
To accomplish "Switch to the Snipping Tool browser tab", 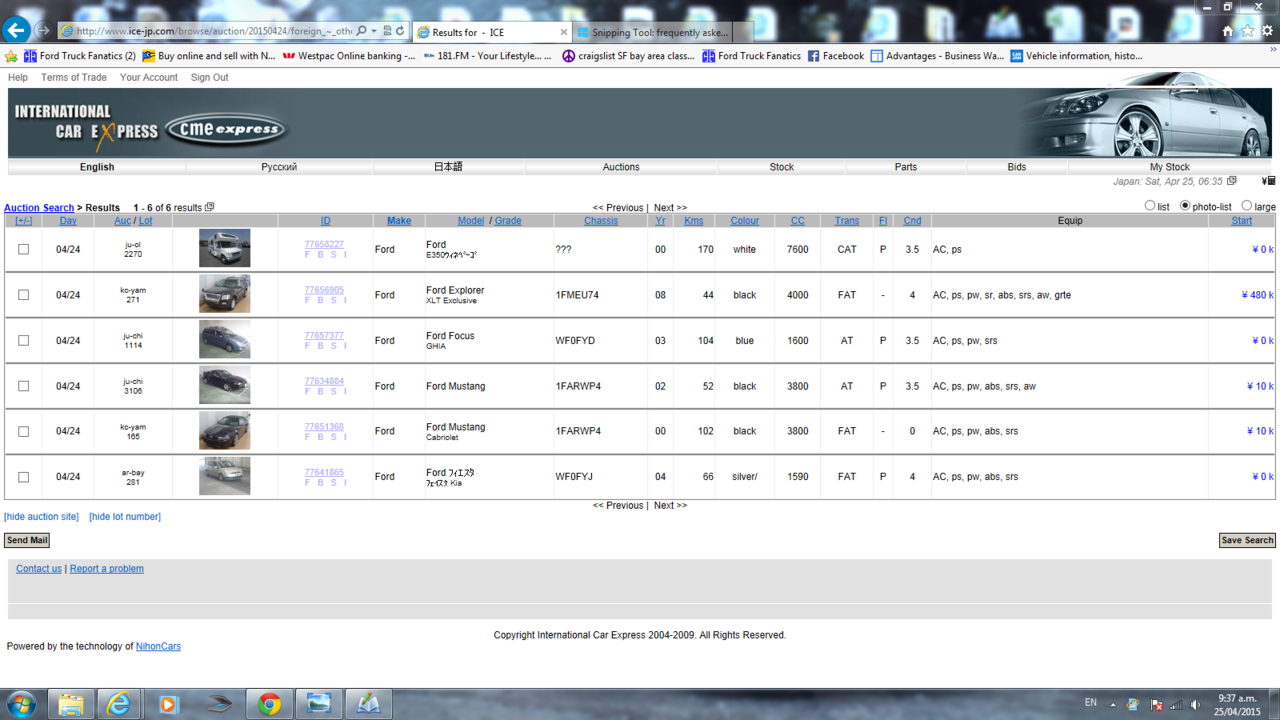I will tap(654, 33).
